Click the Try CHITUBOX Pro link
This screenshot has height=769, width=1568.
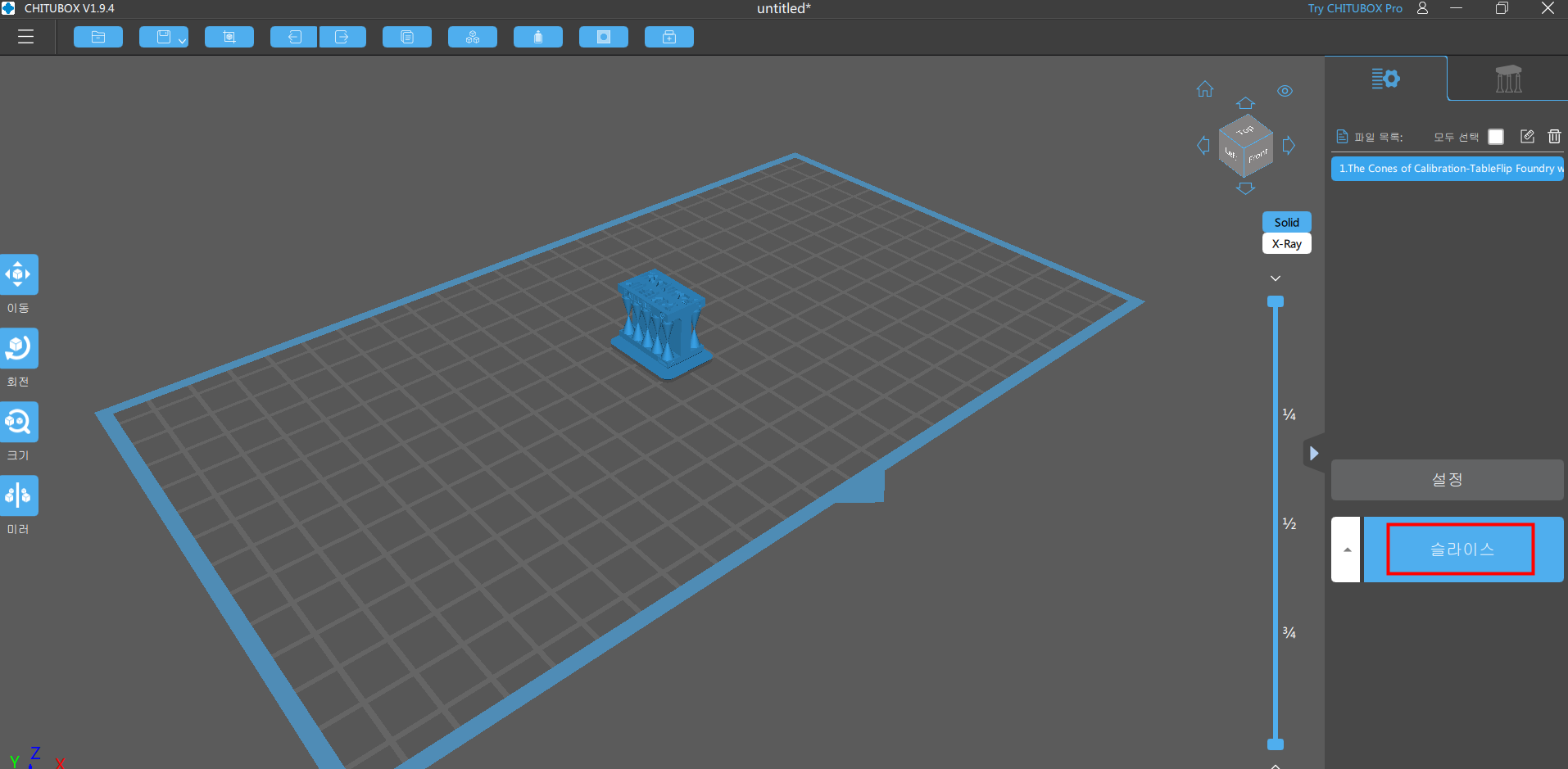click(1355, 8)
